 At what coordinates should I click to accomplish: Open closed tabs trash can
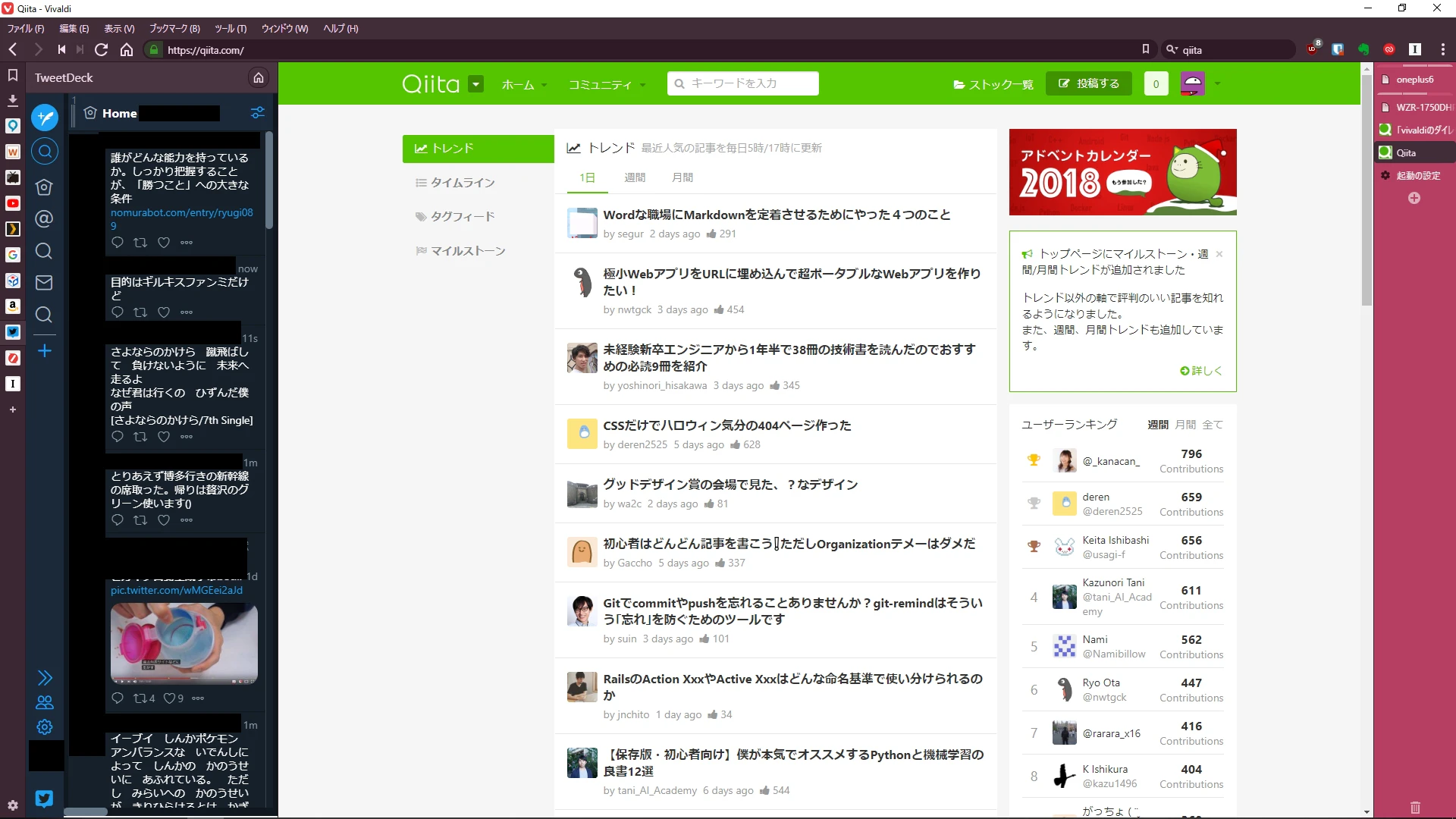pos(1415,808)
